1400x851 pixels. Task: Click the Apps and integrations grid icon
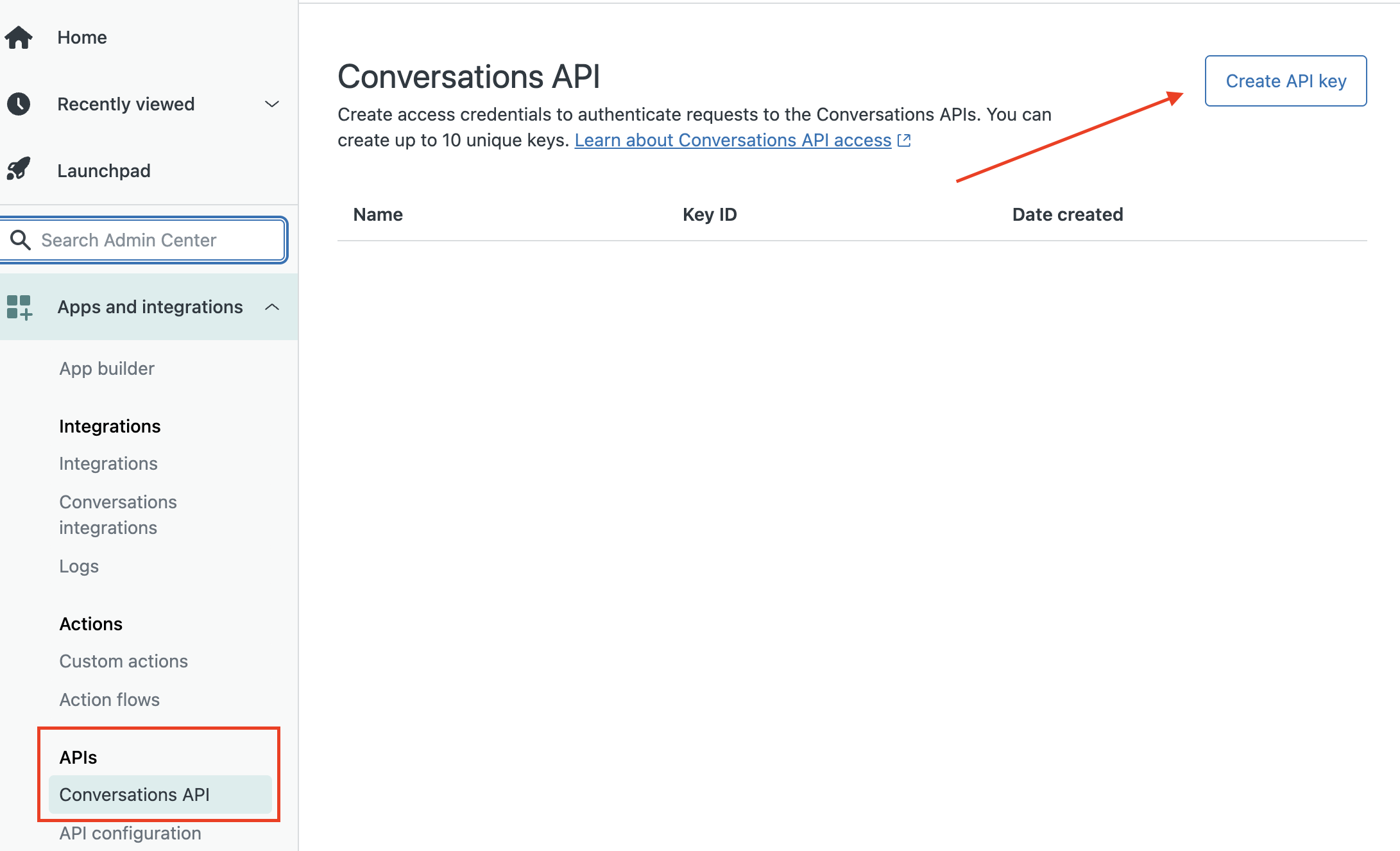point(19,307)
